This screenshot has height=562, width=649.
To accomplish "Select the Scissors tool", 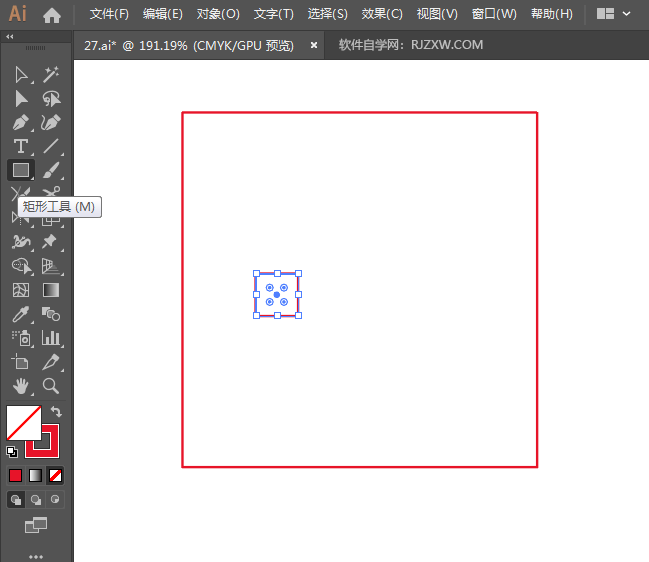I will 52,191.
